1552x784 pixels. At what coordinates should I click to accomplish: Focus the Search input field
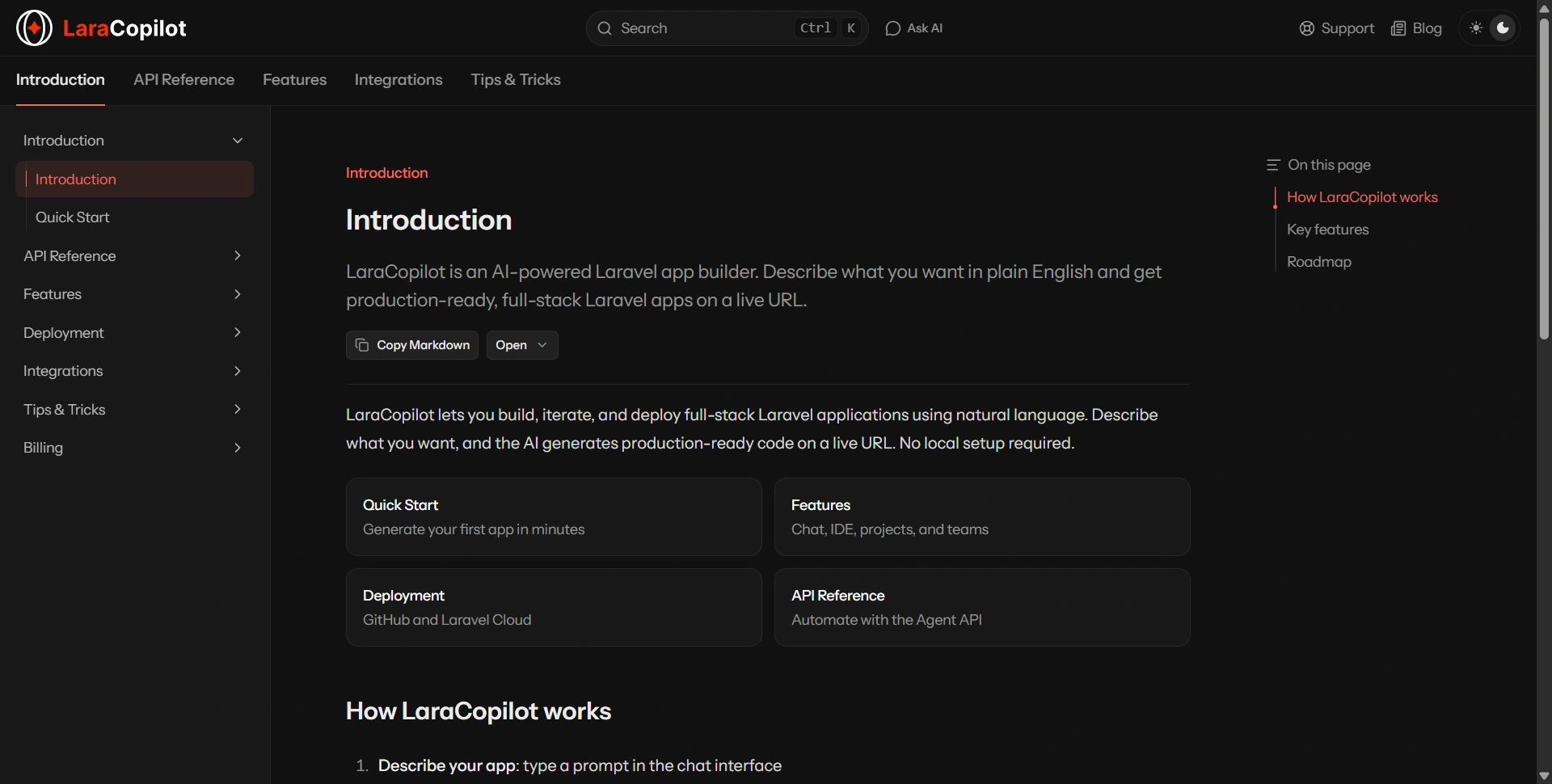[x=727, y=28]
